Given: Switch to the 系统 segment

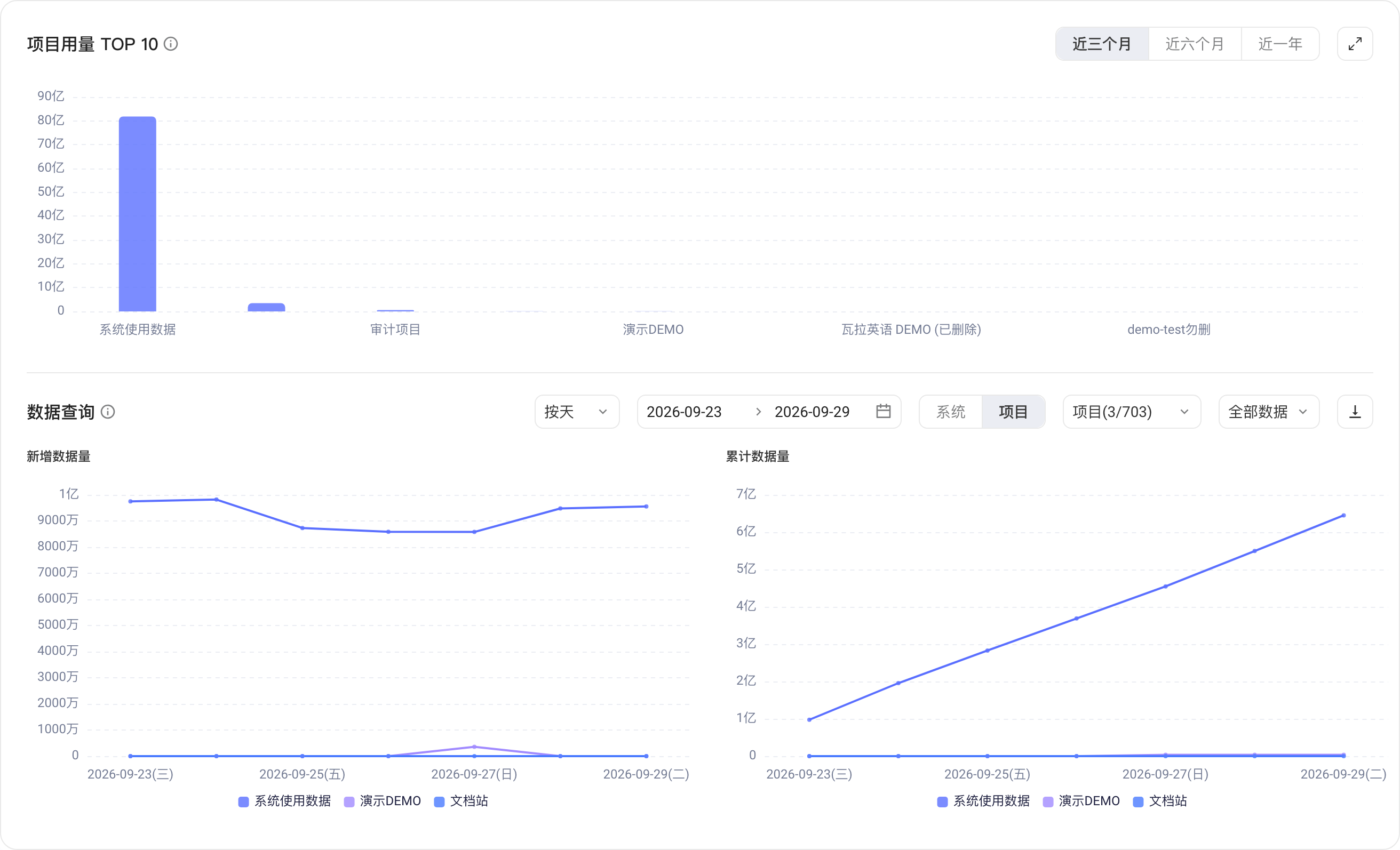Looking at the screenshot, I should (x=951, y=412).
